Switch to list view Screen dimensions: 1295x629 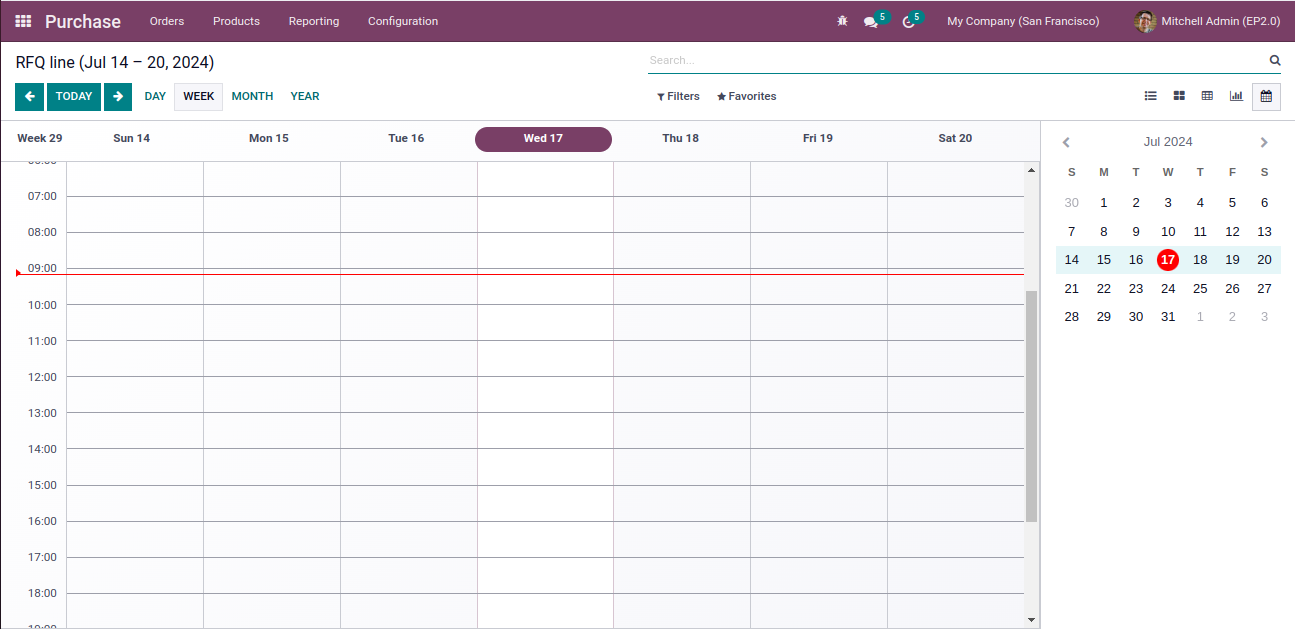point(1151,96)
